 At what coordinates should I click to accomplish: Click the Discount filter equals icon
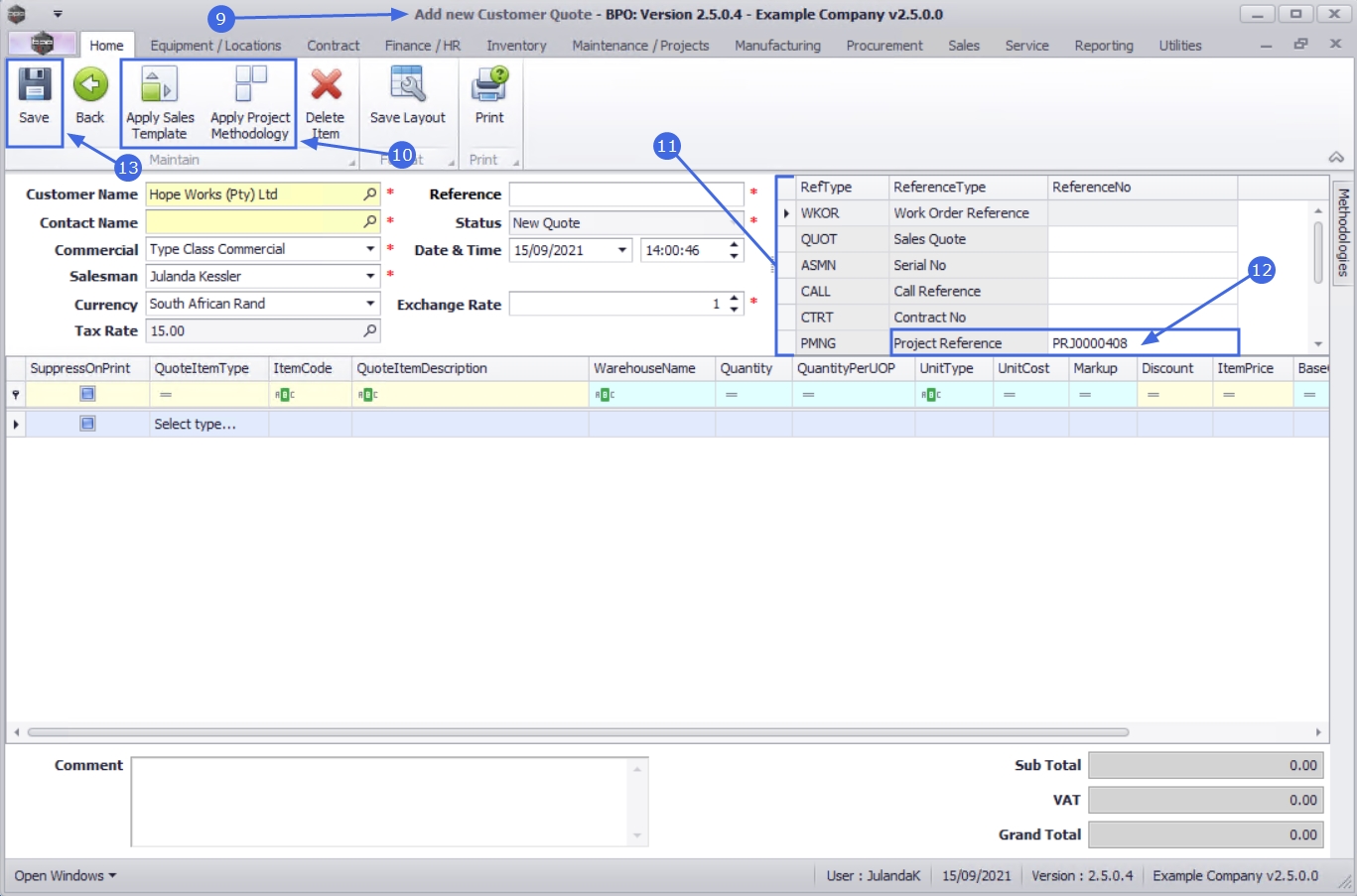[1153, 395]
